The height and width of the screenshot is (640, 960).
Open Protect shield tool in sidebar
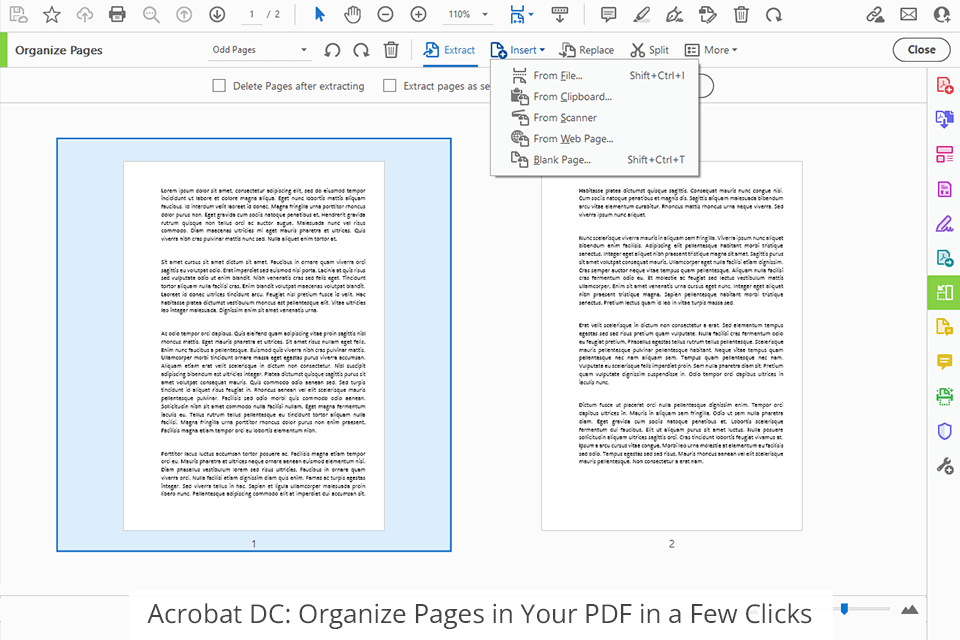(x=944, y=431)
